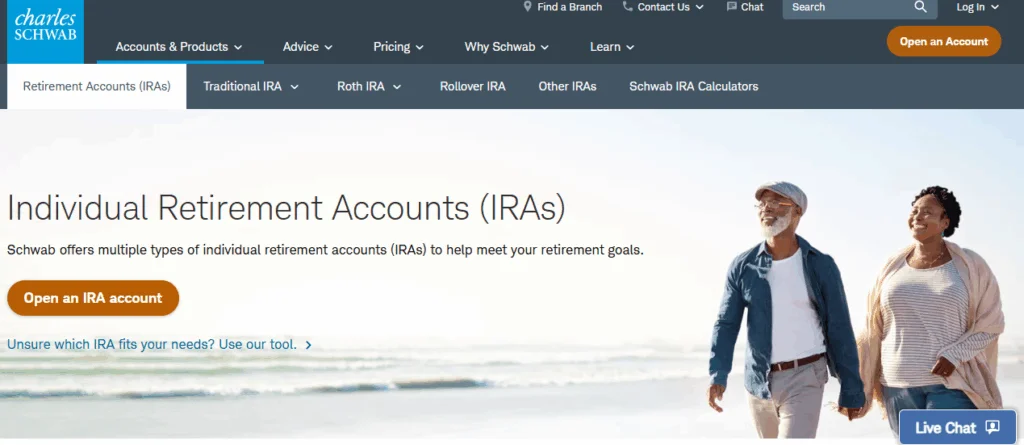
Task: Select the Retirement Accounts (IRAs) tab
Action: pyautogui.click(x=97, y=87)
